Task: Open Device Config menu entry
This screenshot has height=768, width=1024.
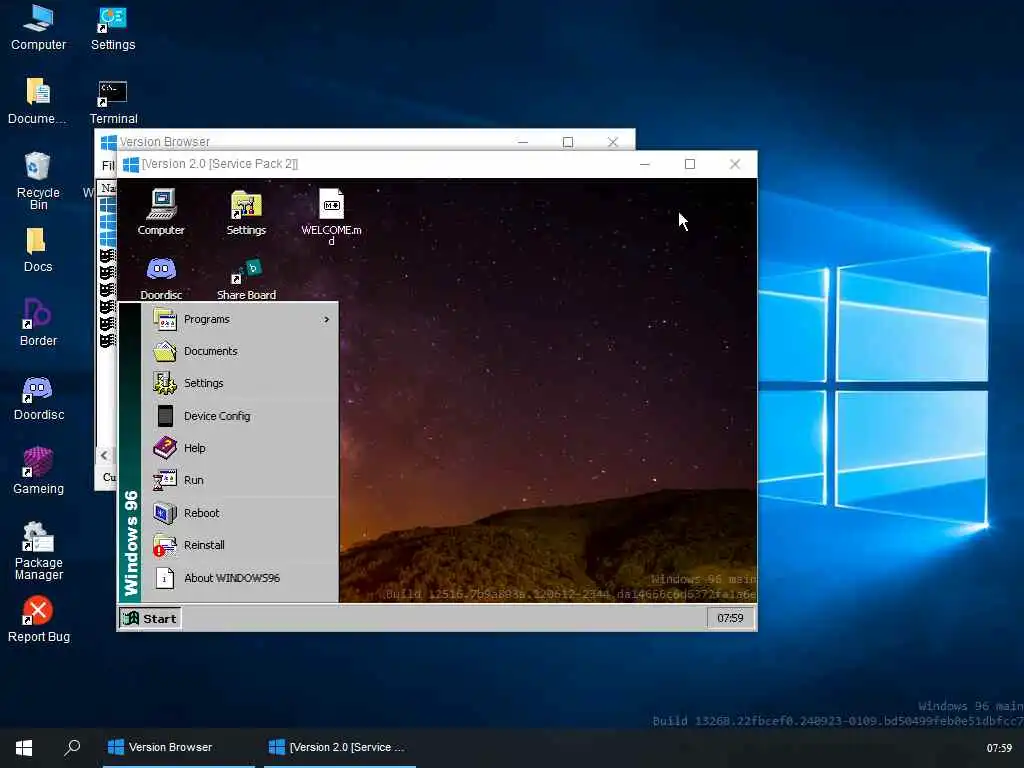Action: click(x=240, y=416)
